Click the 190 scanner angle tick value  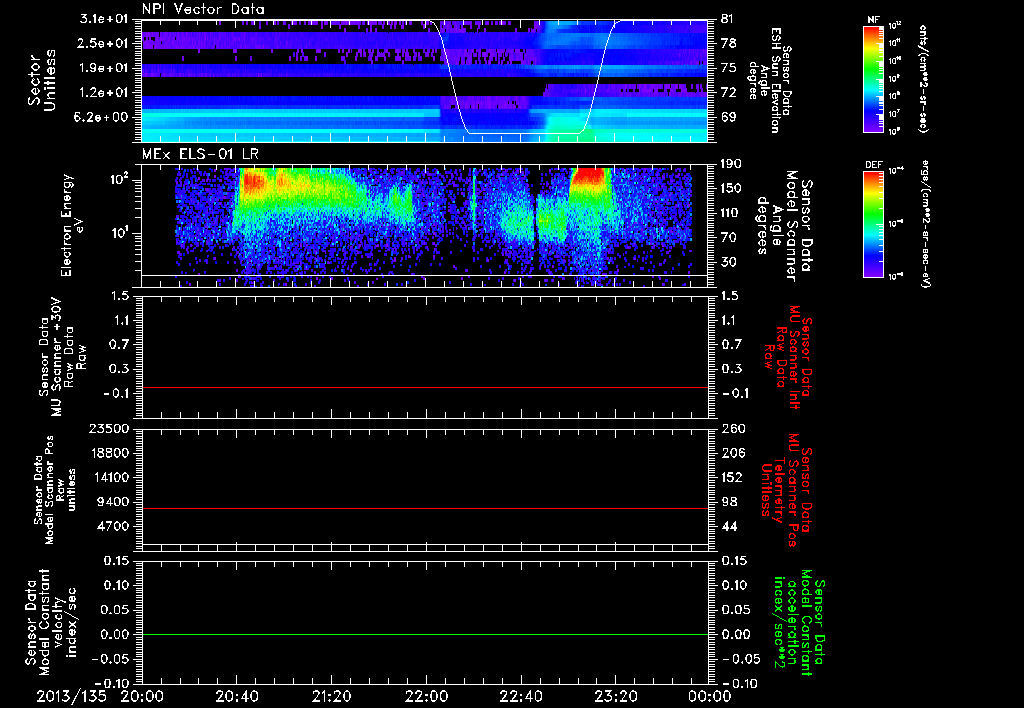(732, 164)
